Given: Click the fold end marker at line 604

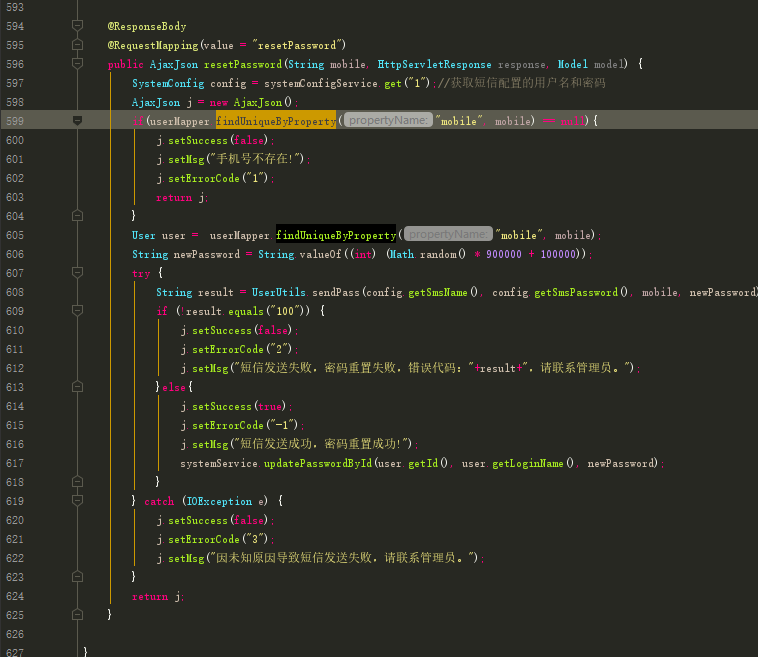Looking at the screenshot, I should pos(77,216).
